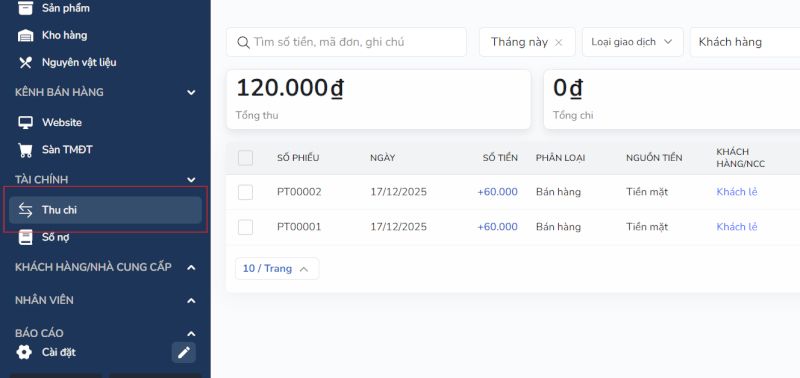Click the NGUỒN TIỀN column header
This screenshot has height=378, width=800.
click(654, 158)
